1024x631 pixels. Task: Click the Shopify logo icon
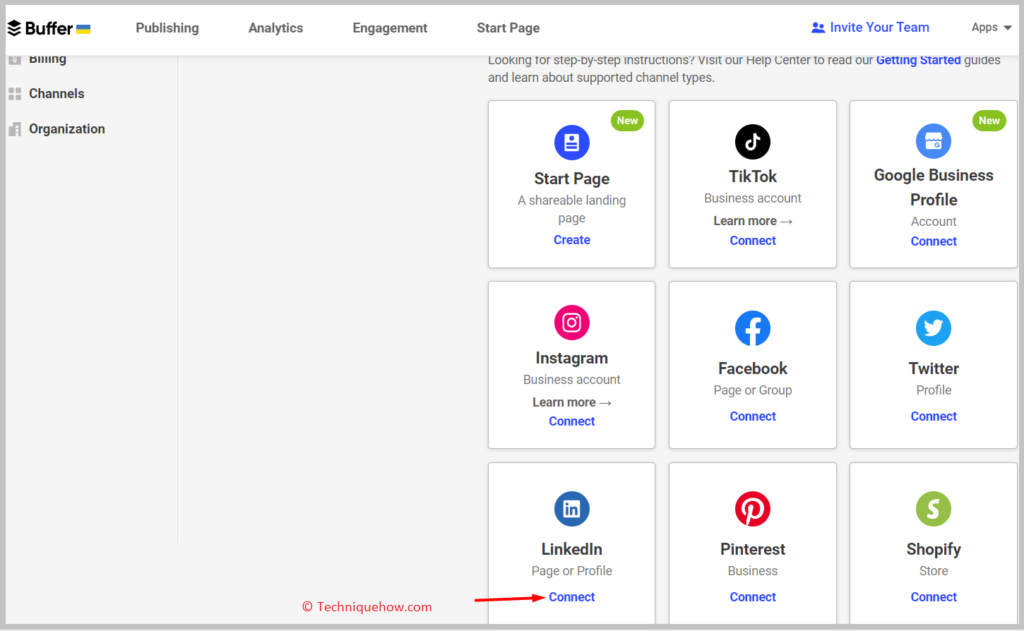coord(933,508)
